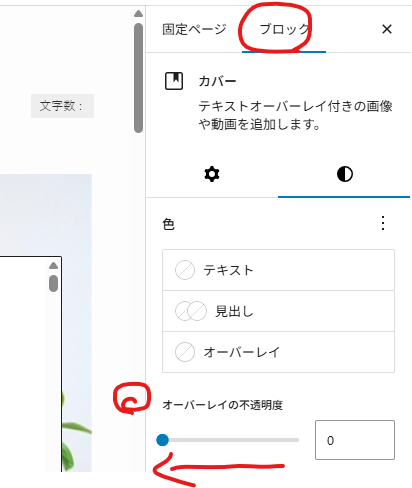Click the overlay opacity slider track

(x=230, y=440)
